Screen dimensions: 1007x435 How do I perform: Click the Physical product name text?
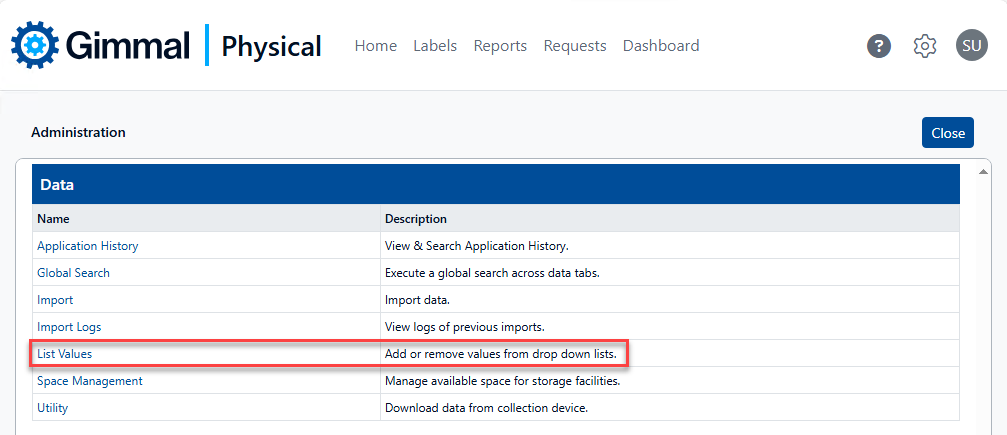[x=272, y=46]
